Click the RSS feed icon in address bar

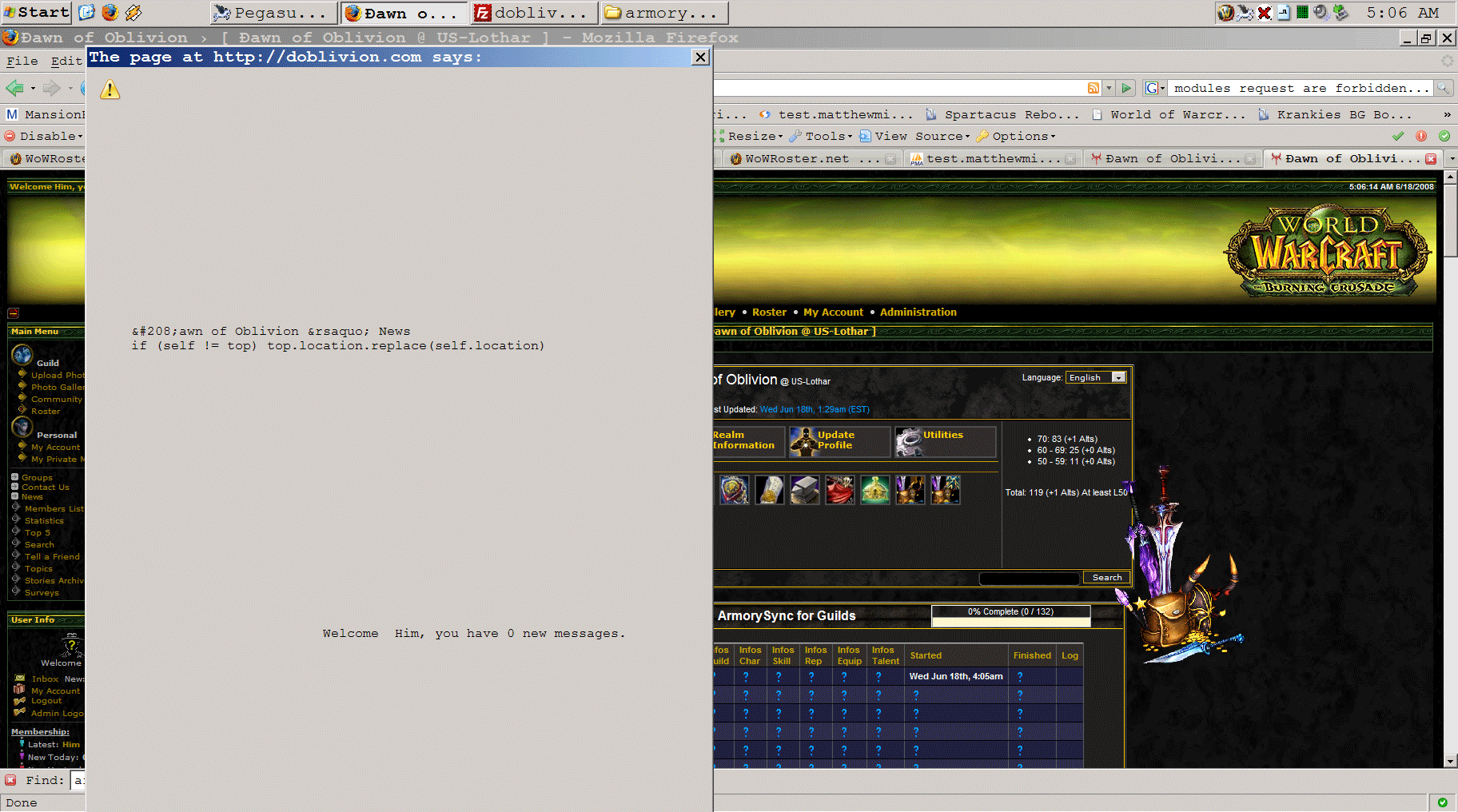pyautogui.click(x=1093, y=88)
